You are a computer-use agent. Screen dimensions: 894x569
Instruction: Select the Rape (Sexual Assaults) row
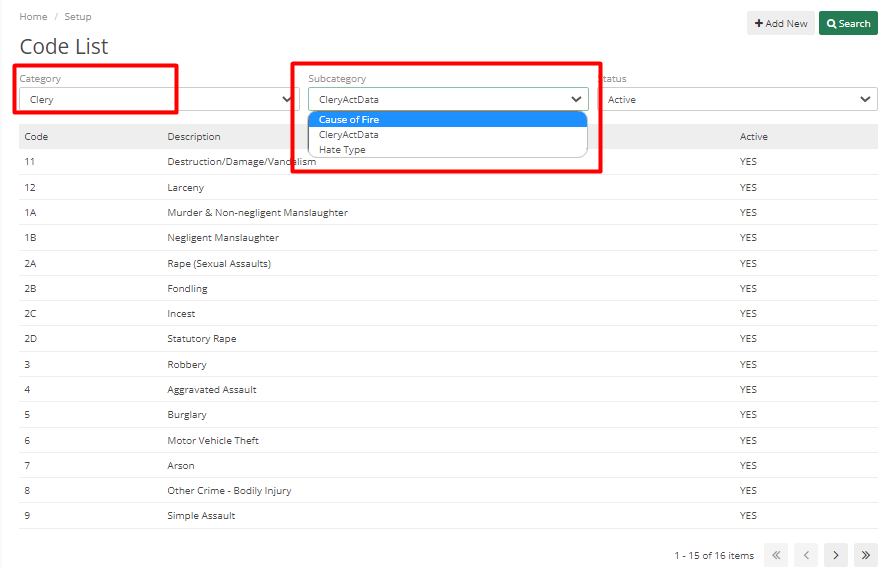pos(448,263)
